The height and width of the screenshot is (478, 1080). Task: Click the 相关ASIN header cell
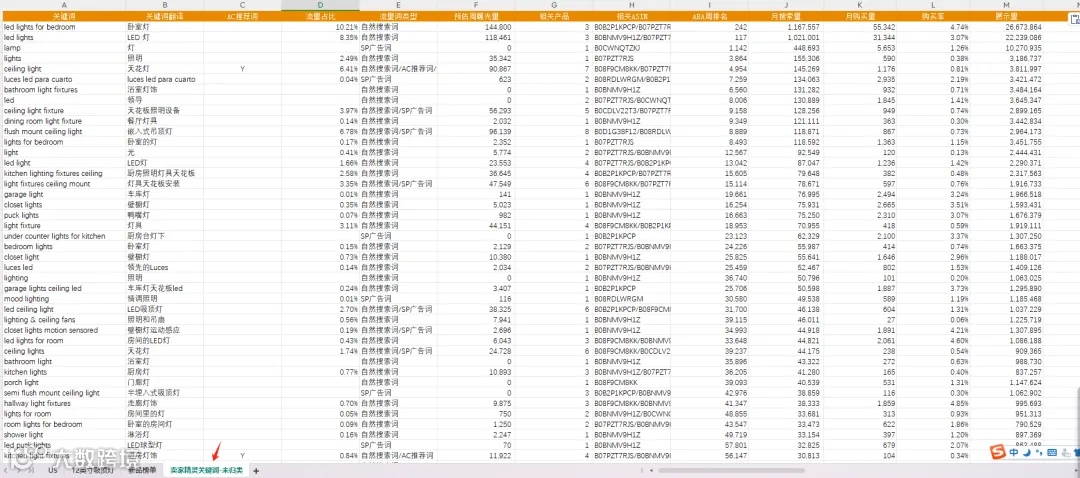(632, 16)
